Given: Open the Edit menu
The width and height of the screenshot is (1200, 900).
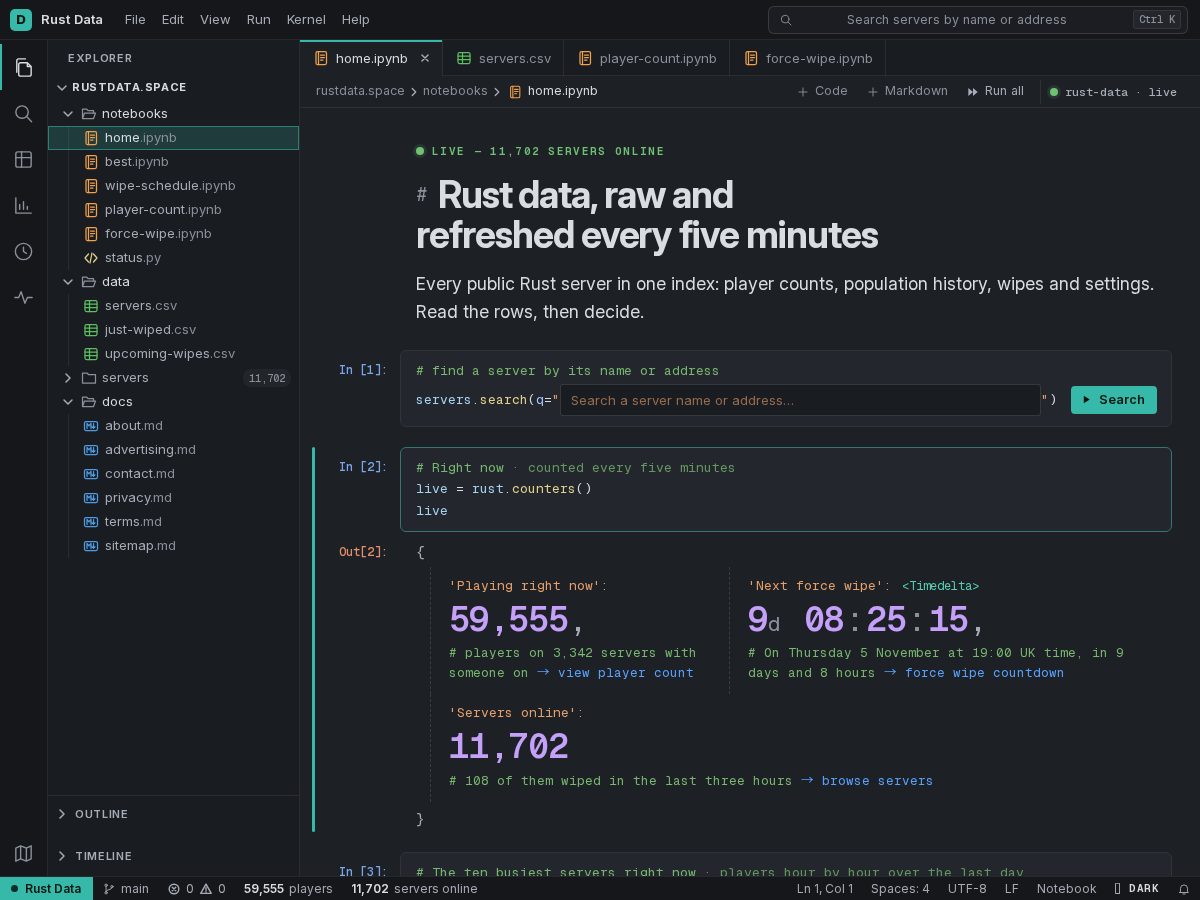Looking at the screenshot, I should click(x=173, y=19).
